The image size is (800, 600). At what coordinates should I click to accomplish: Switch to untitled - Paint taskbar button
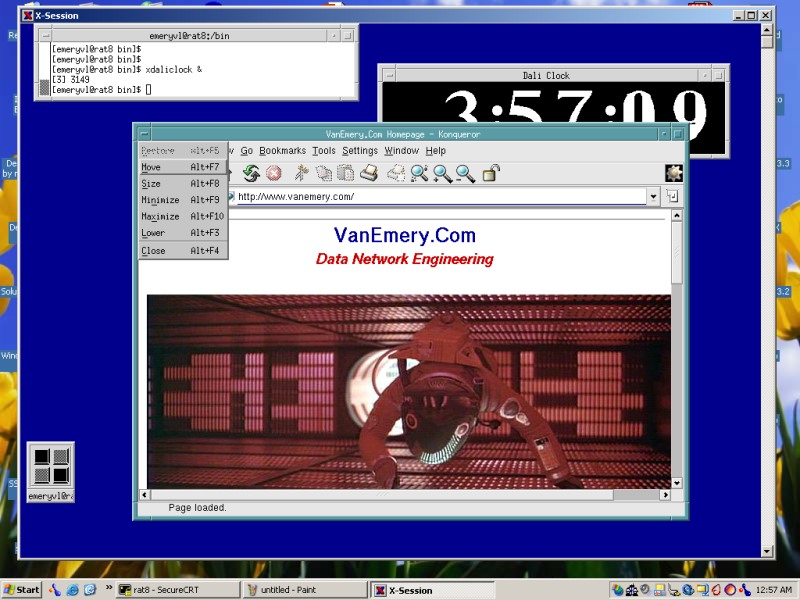tap(306, 590)
